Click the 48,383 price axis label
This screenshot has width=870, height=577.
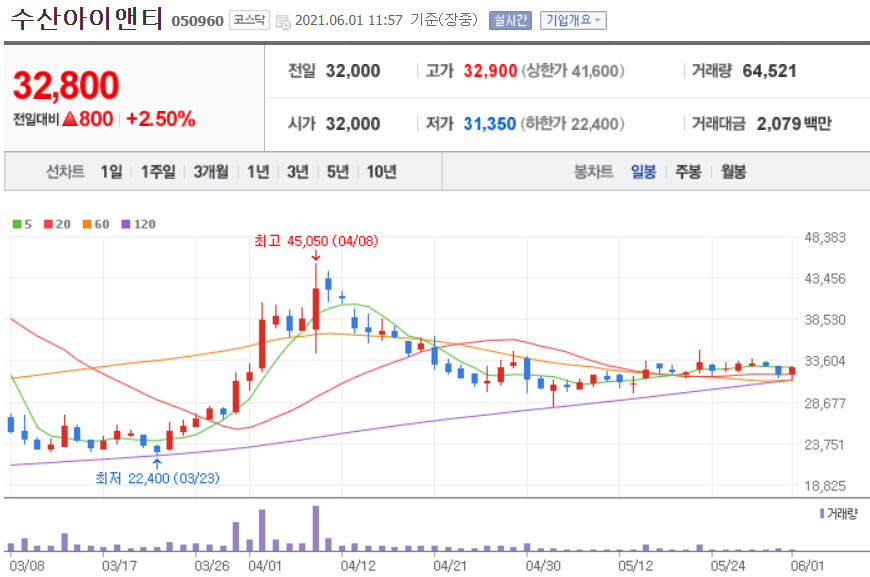pos(825,237)
